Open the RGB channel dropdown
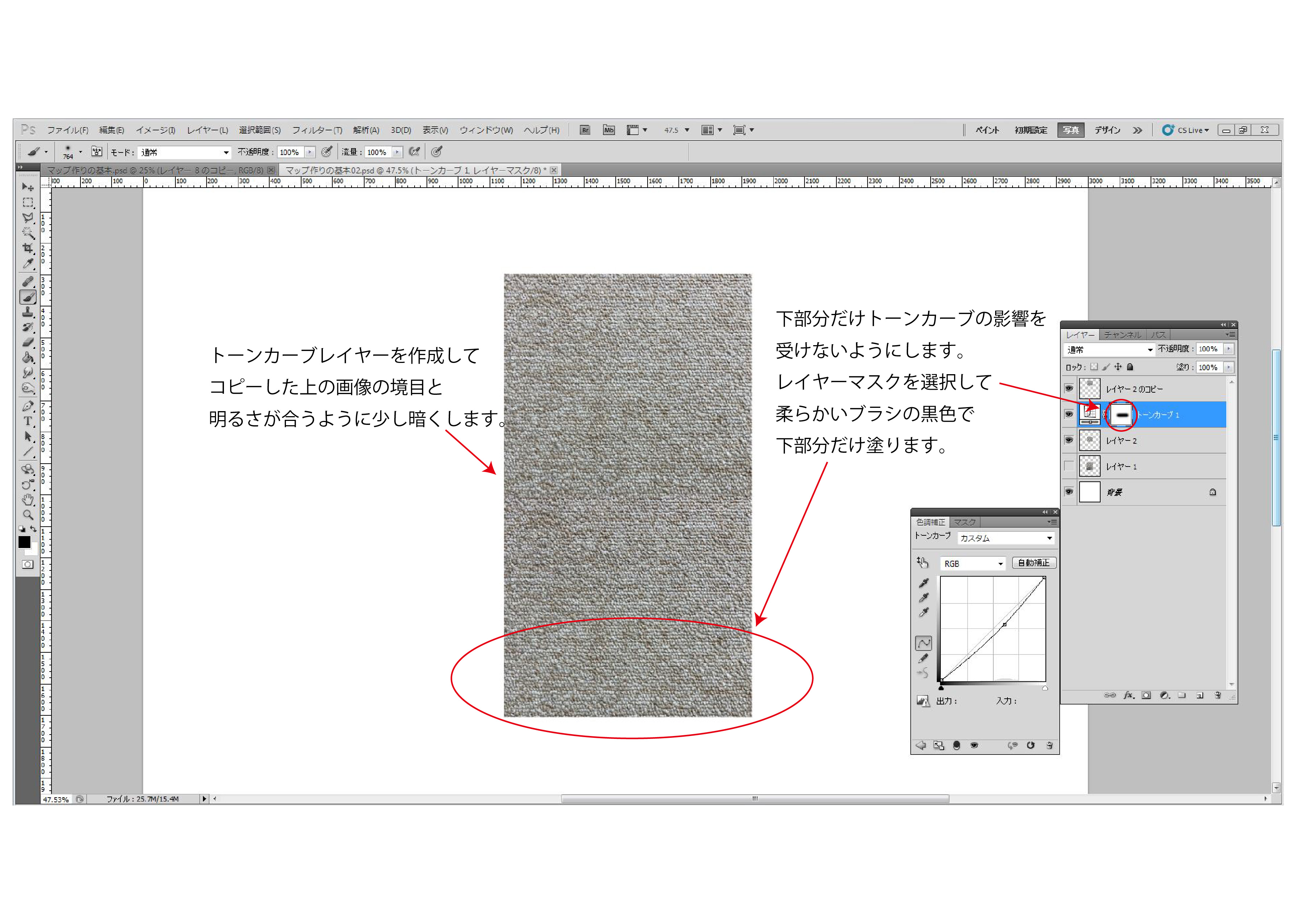 (973, 564)
